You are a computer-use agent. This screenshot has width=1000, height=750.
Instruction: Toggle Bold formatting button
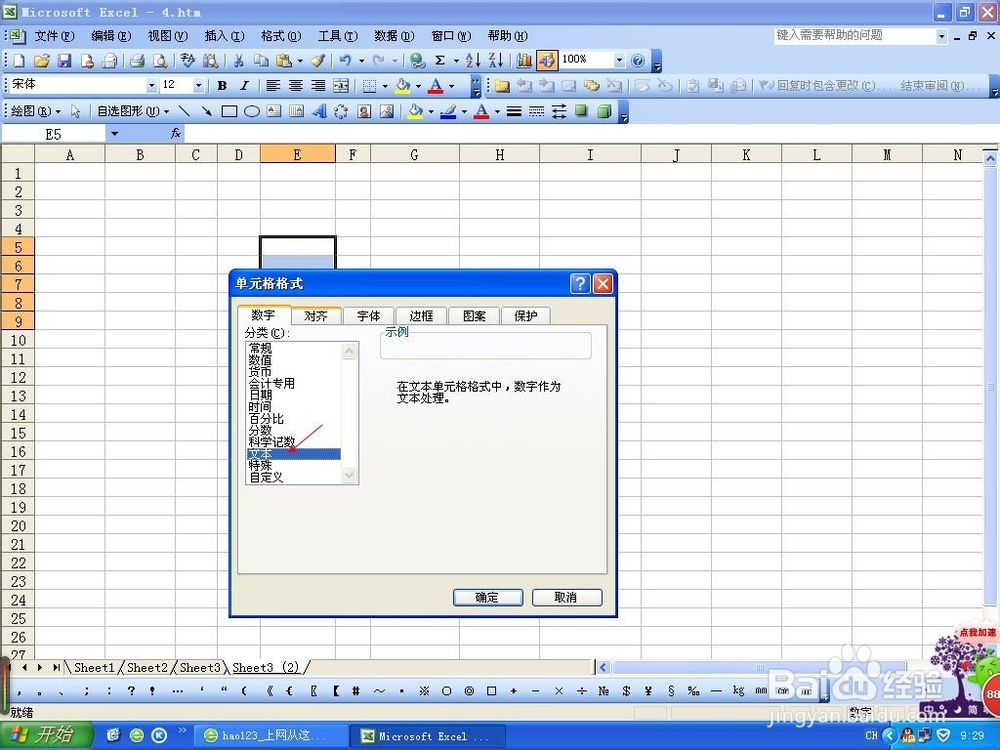click(x=222, y=85)
